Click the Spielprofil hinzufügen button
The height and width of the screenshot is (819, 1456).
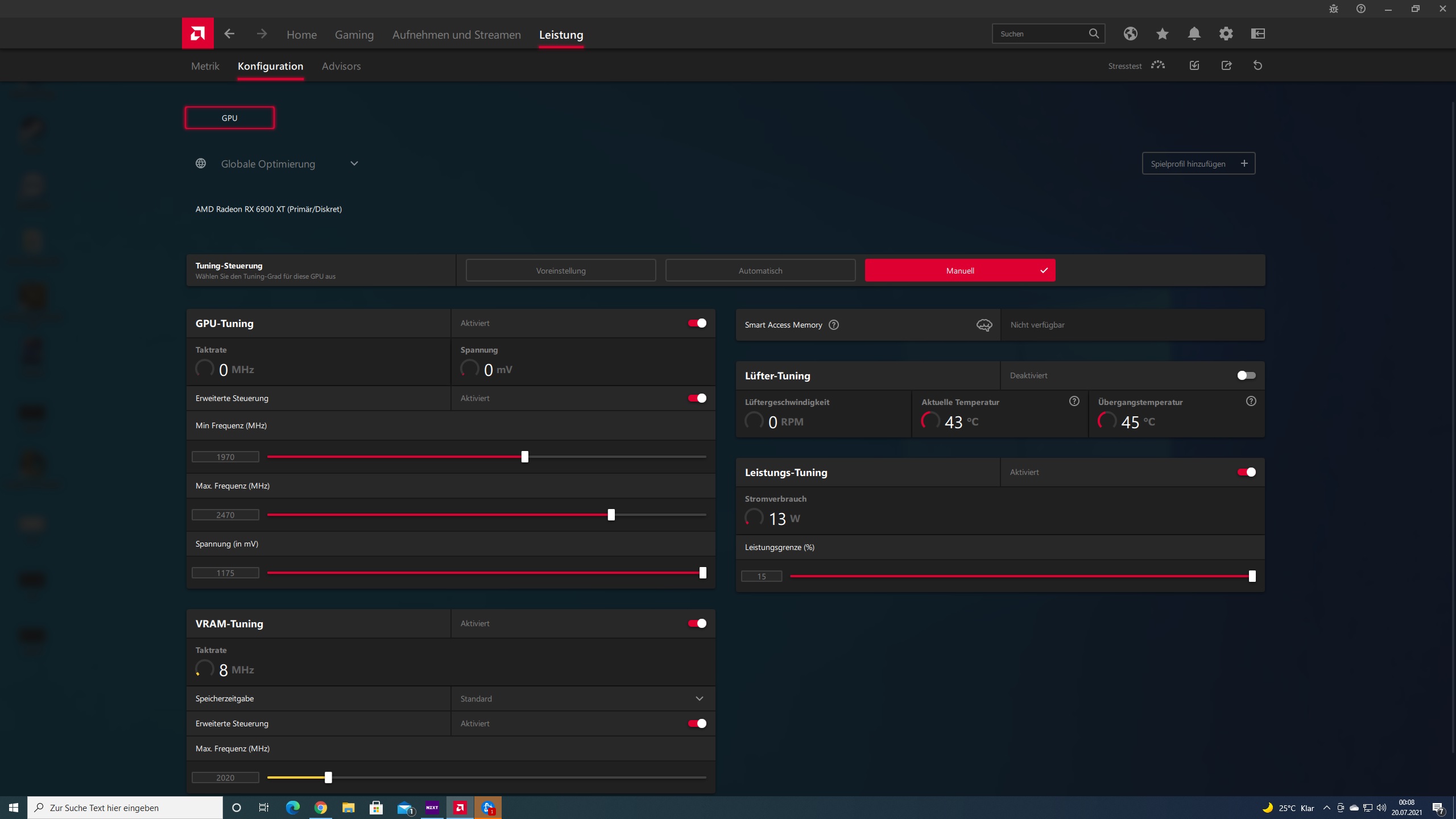point(1198,163)
